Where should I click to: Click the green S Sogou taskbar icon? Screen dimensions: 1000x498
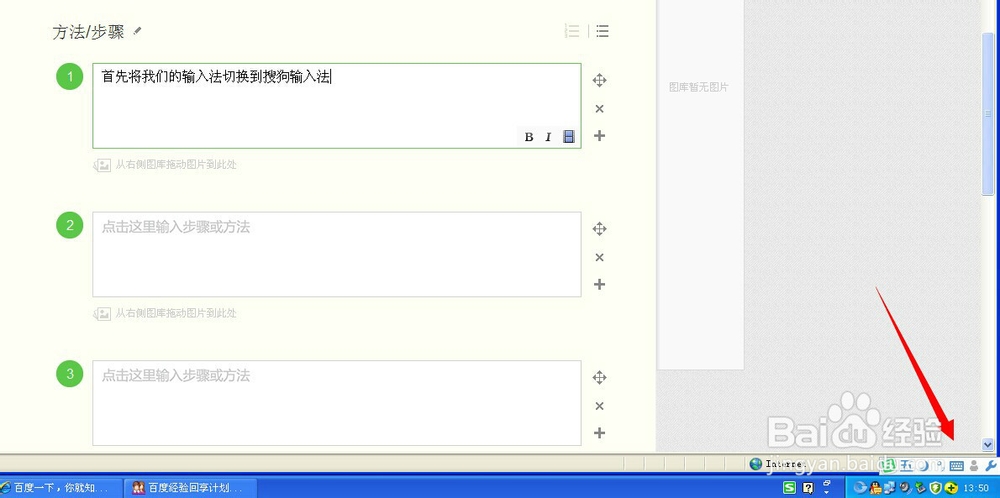pos(790,488)
